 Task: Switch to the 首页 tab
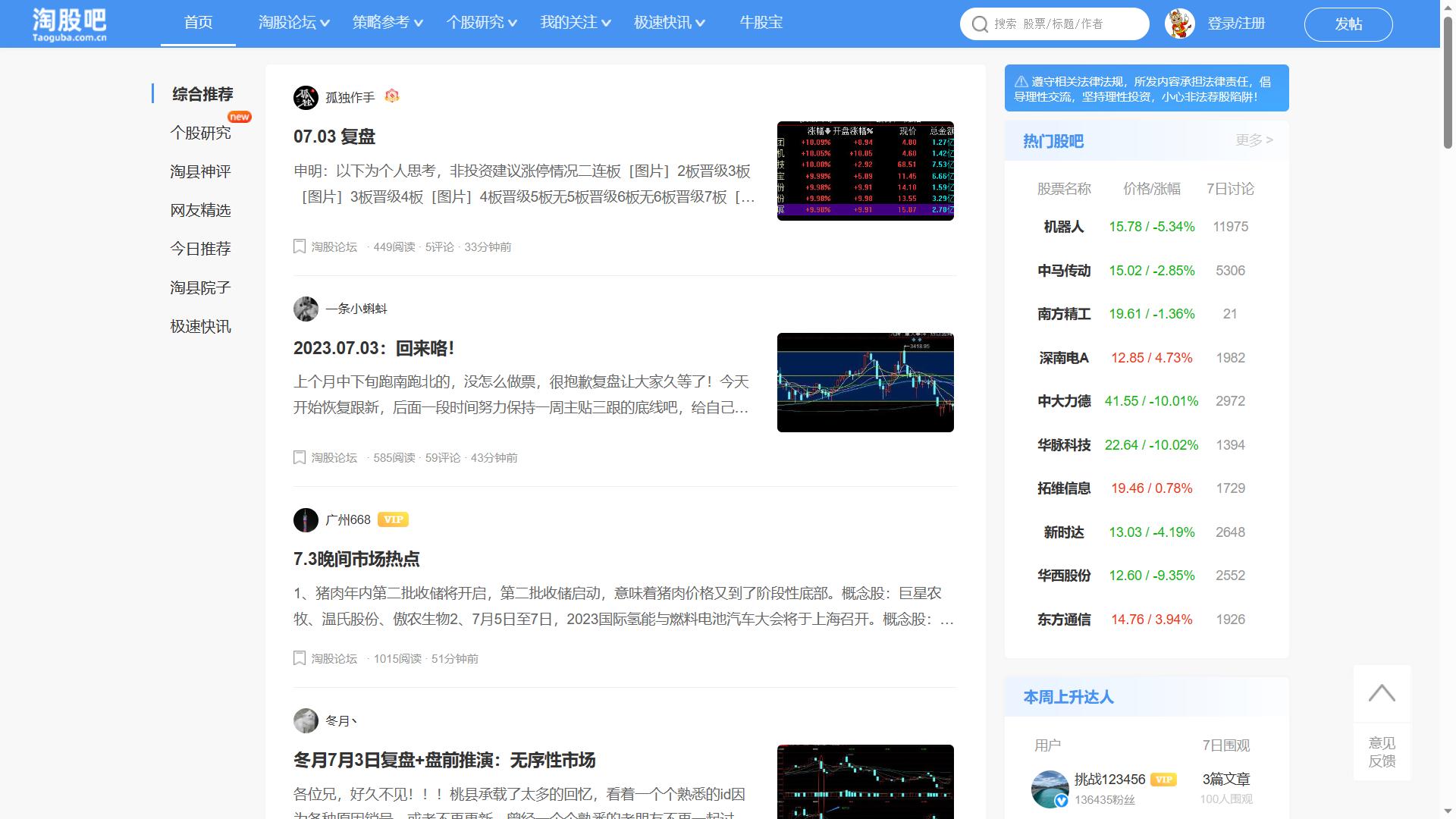198,23
